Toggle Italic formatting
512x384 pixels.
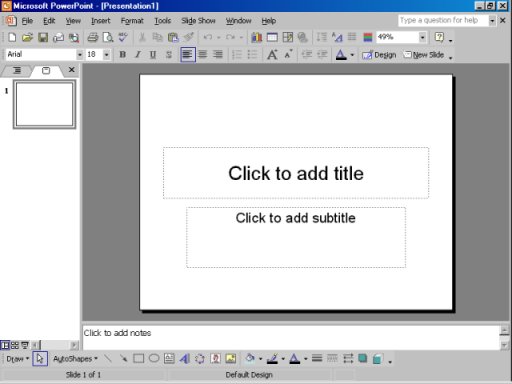[138, 55]
